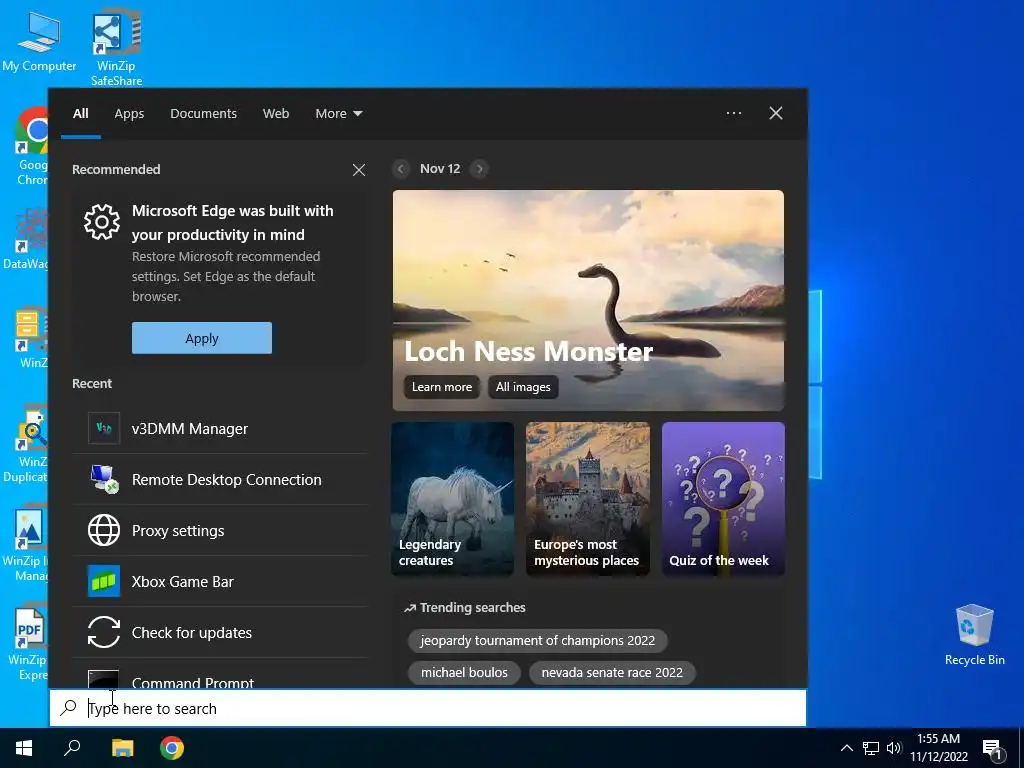Click the Type here to search box
This screenshot has width=1024, height=768.
[428, 708]
